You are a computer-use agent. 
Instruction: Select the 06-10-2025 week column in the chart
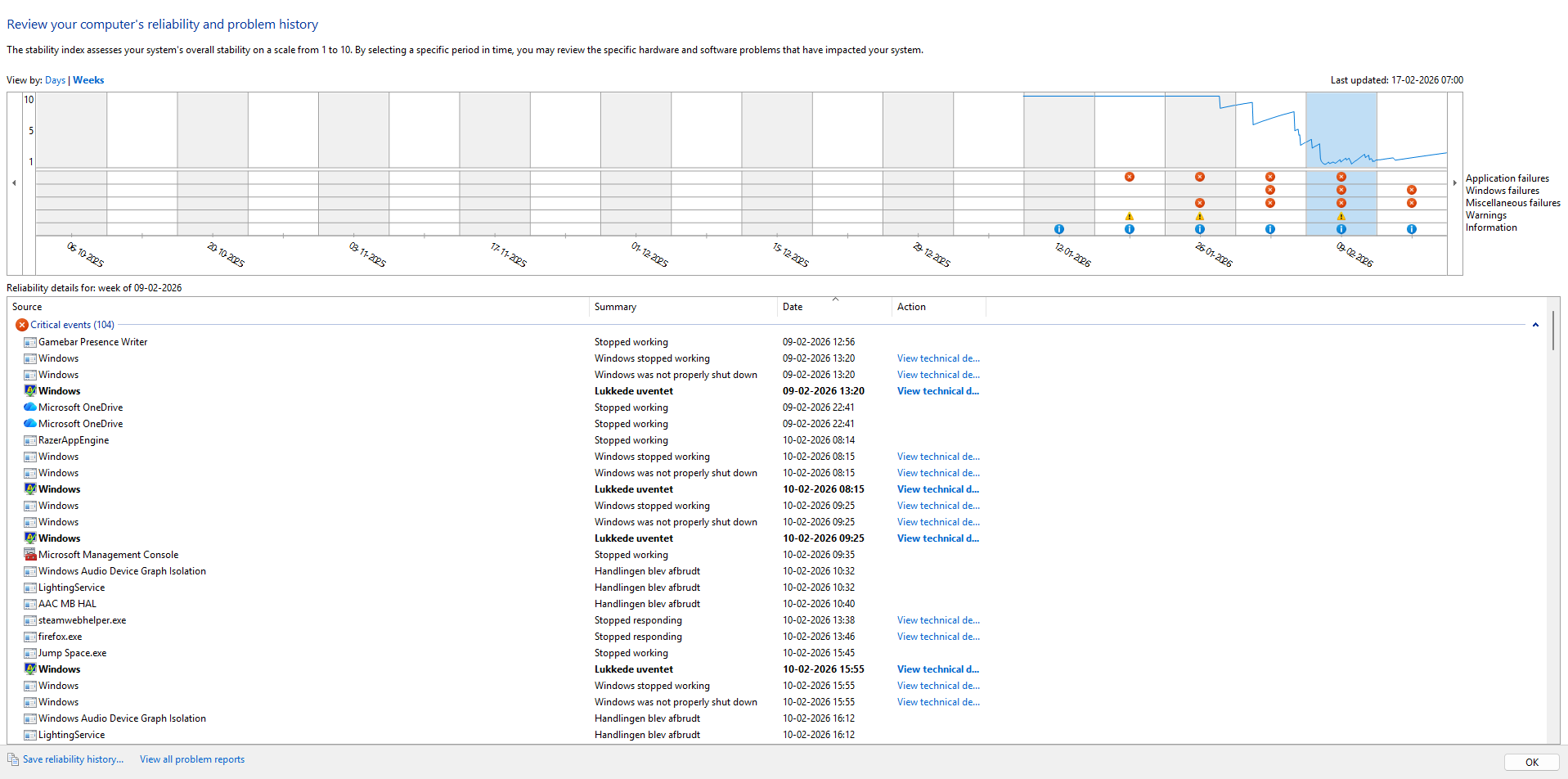coord(71,164)
